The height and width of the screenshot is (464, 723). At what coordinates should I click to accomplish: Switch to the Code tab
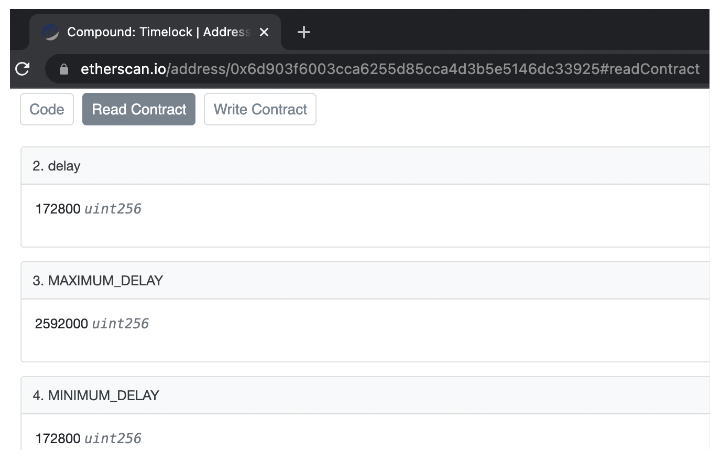(47, 109)
